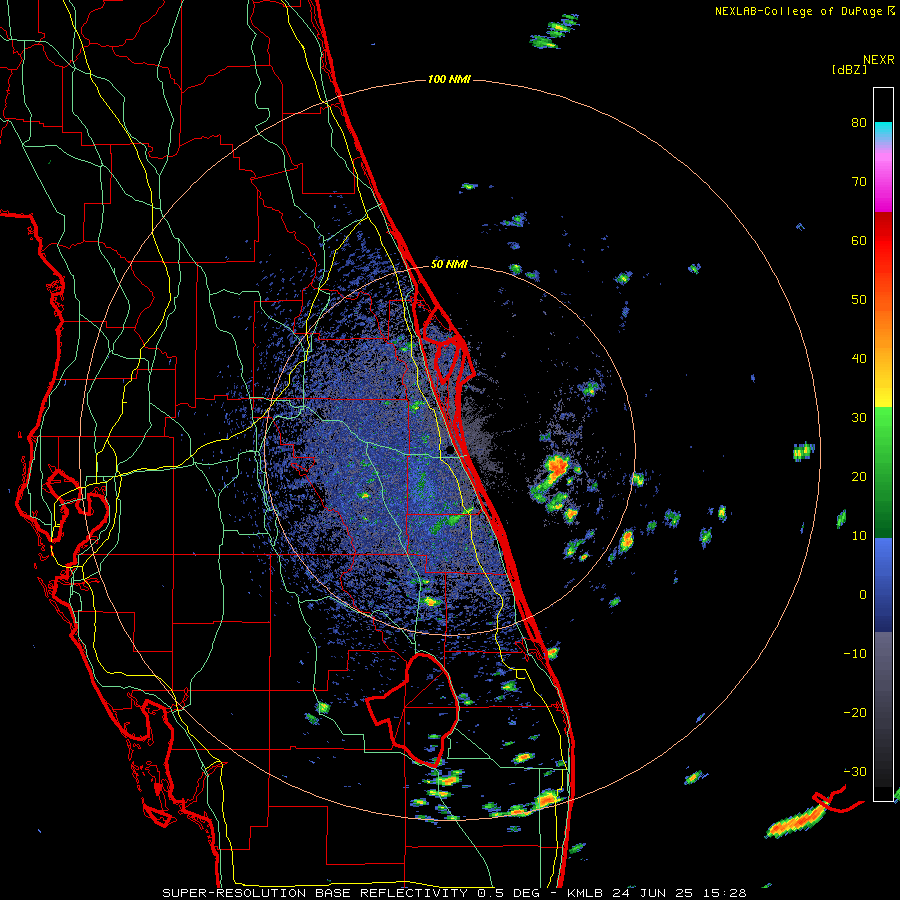Pick the green segment of the reflectivity color bar
Viewport: 900px width, 900px height.
pyautogui.click(x=883, y=472)
